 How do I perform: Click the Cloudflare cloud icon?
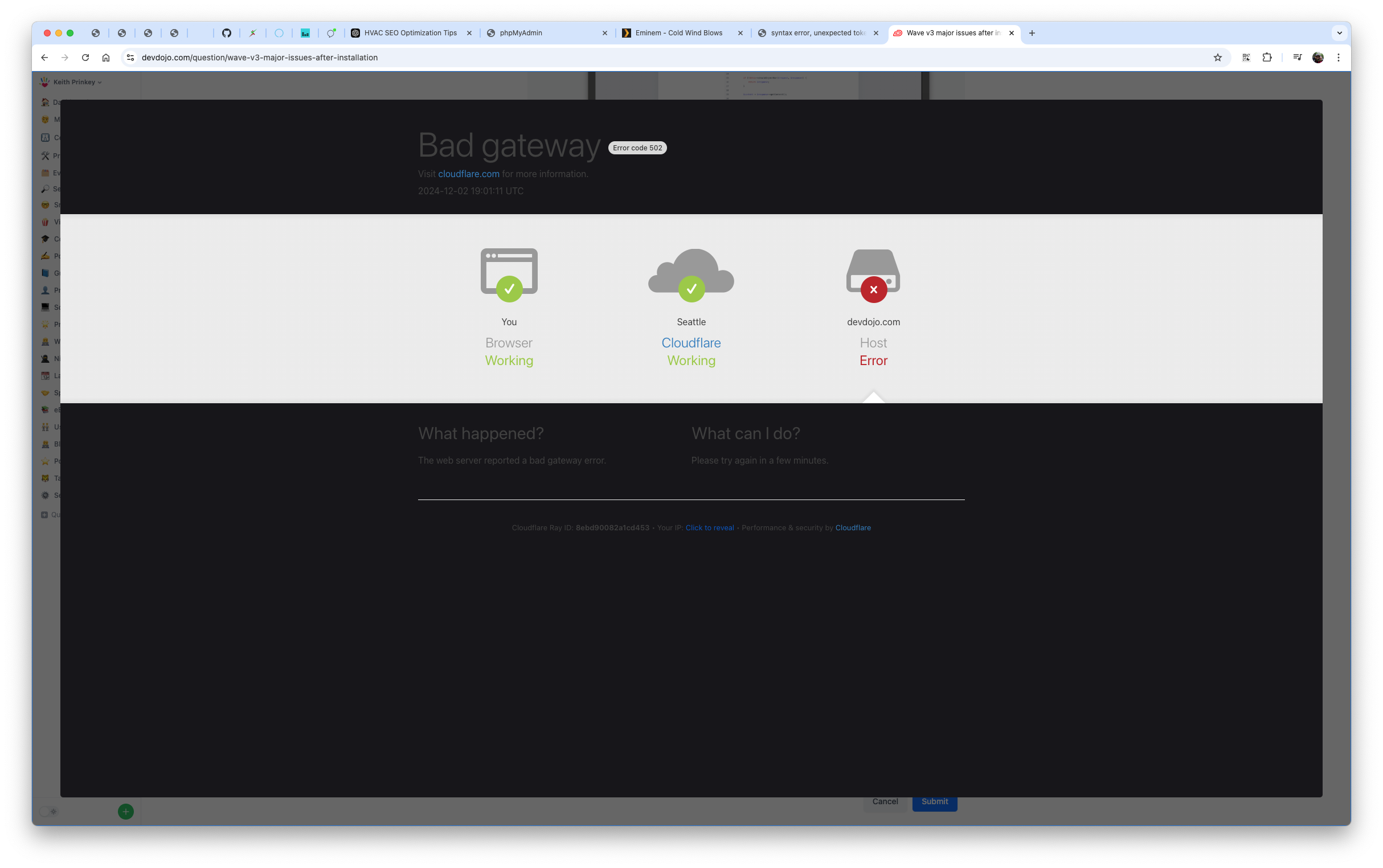point(690,275)
